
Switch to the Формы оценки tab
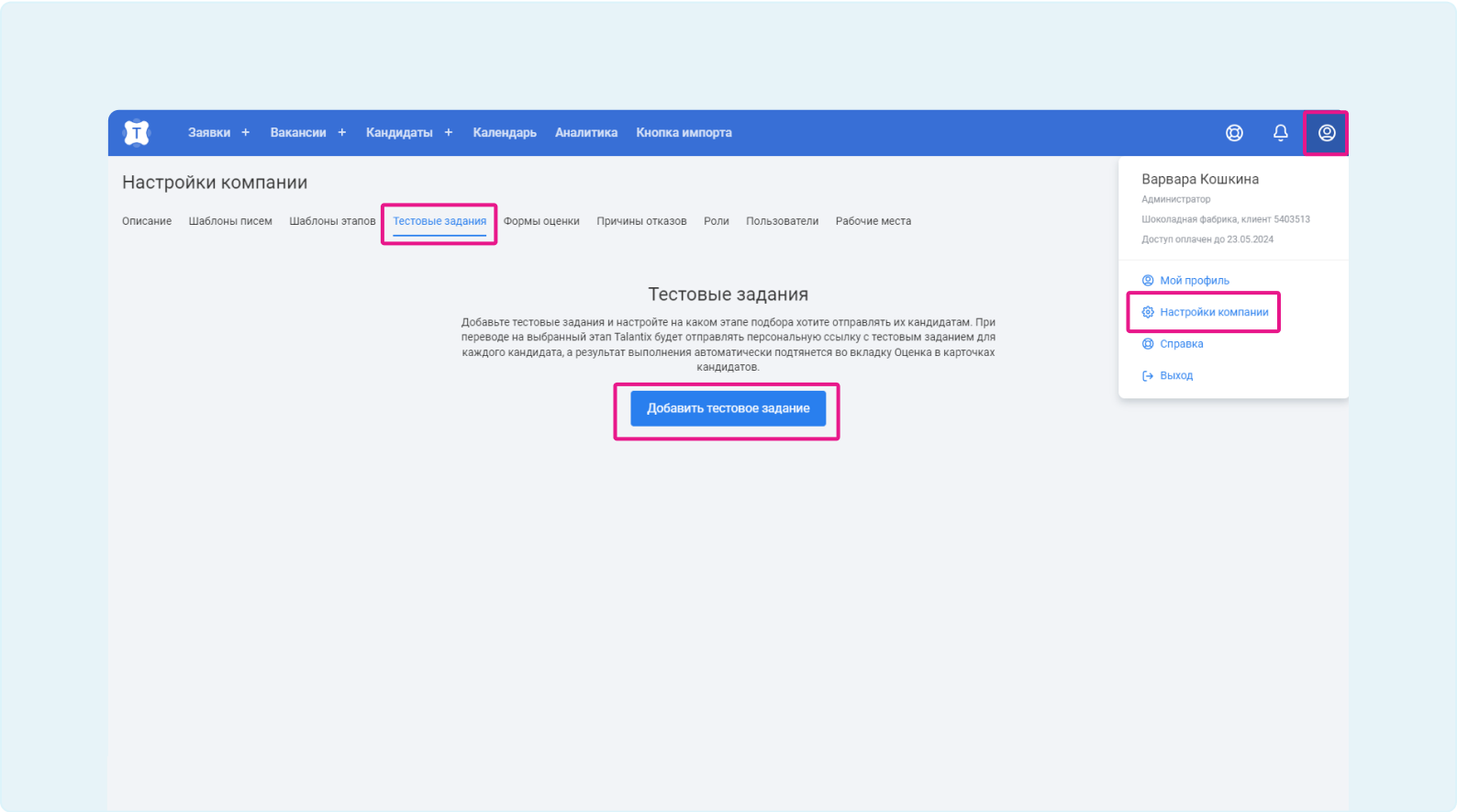click(x=541, y=221)
